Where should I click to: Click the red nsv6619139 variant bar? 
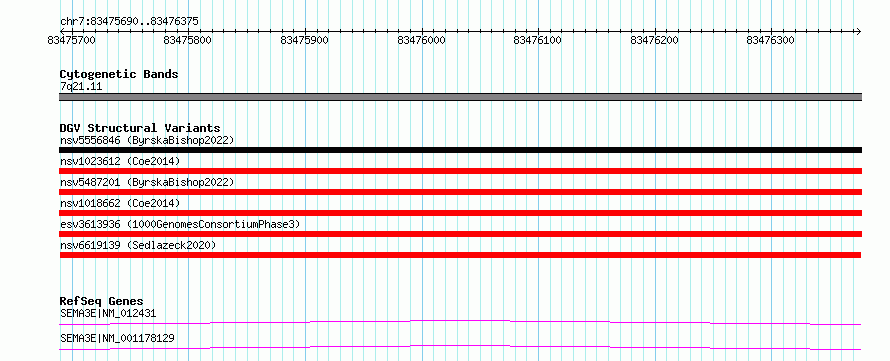point(460,255)
